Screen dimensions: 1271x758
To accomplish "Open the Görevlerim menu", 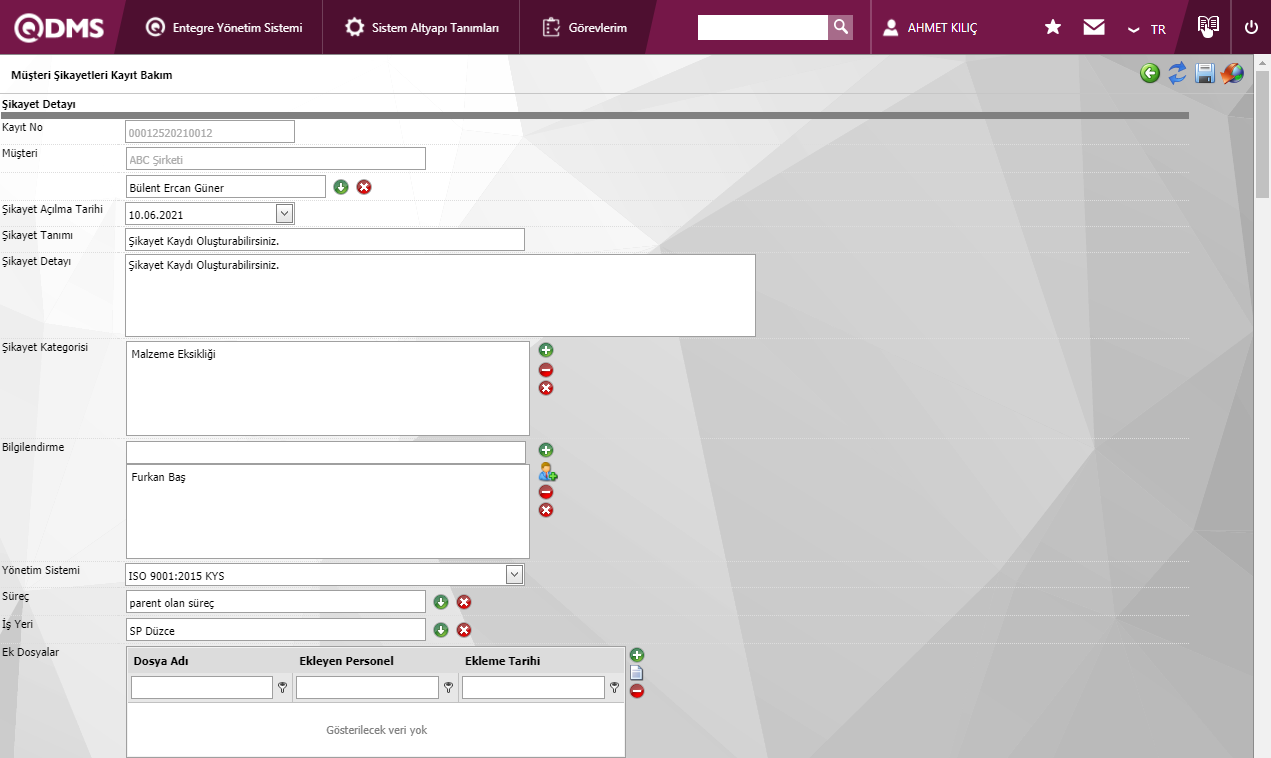I will click(585, 28).
